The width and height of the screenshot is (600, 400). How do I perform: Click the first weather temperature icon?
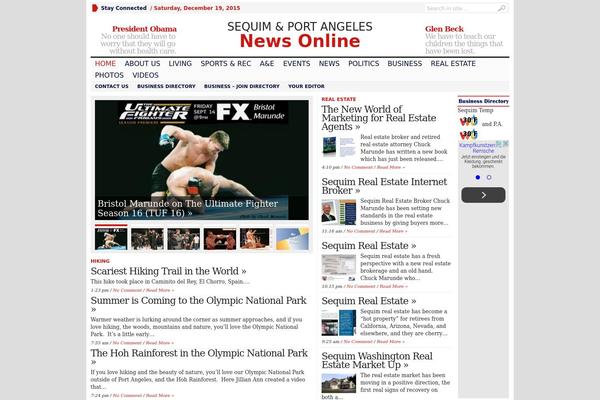click(469, 122)
